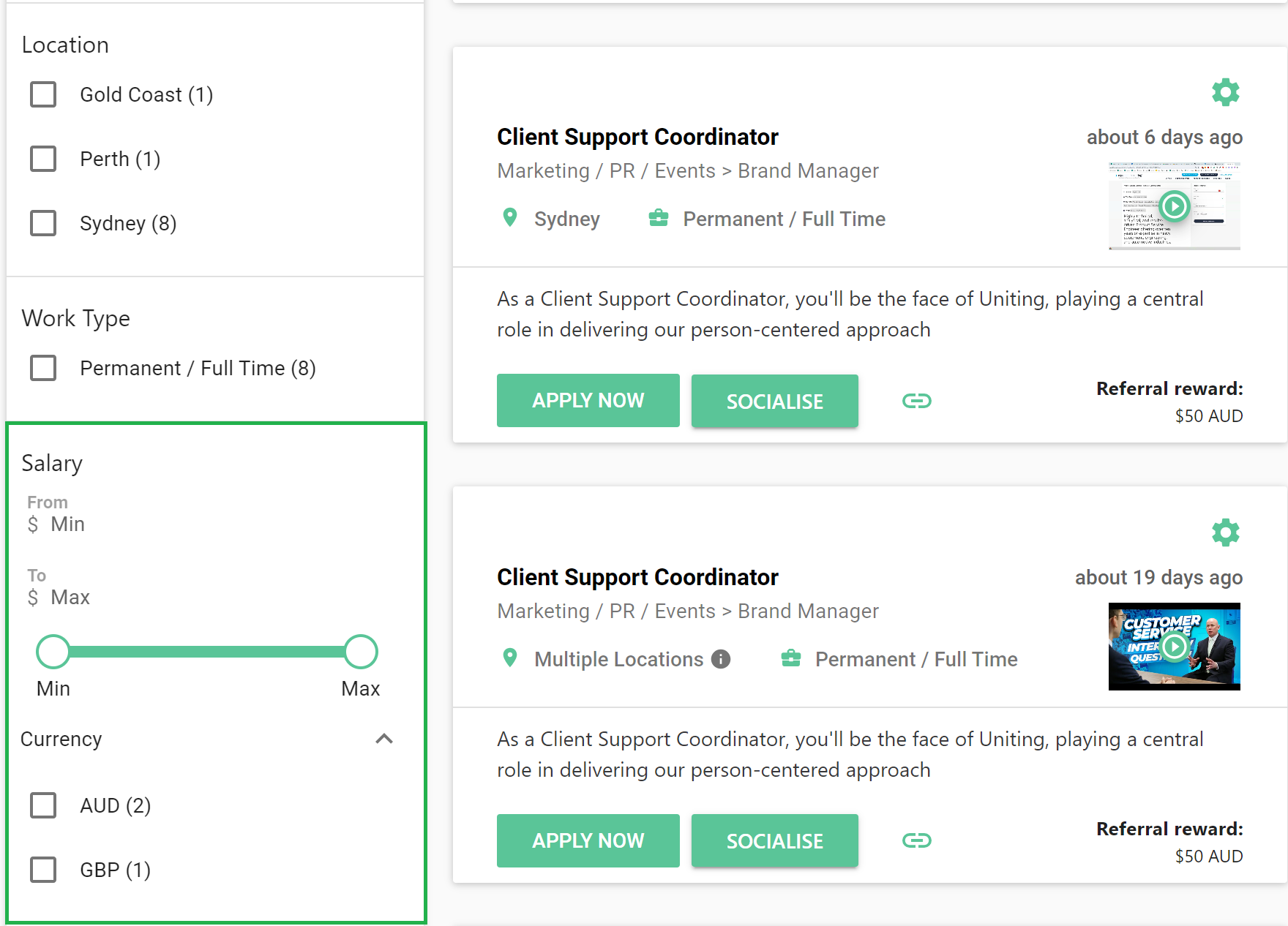Select the Permanent / Full Time work type
Image resolution: width=1288 pixels, height=926 pixels.
tap(43, 368)
